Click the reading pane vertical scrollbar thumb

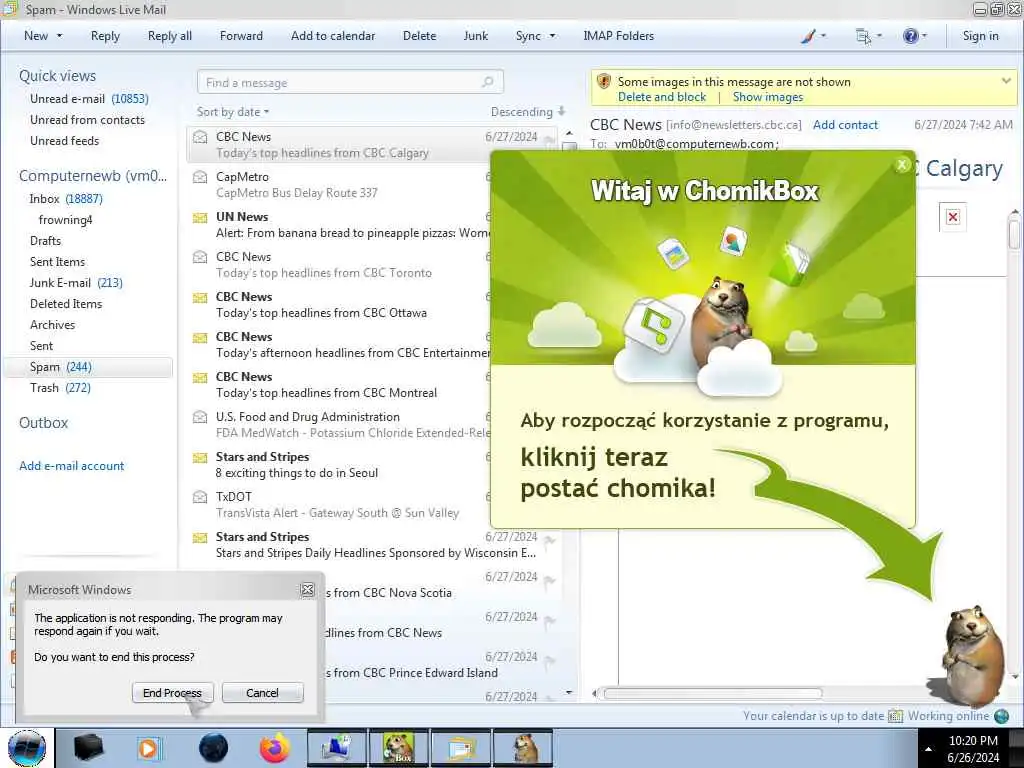coord(1014,234)
